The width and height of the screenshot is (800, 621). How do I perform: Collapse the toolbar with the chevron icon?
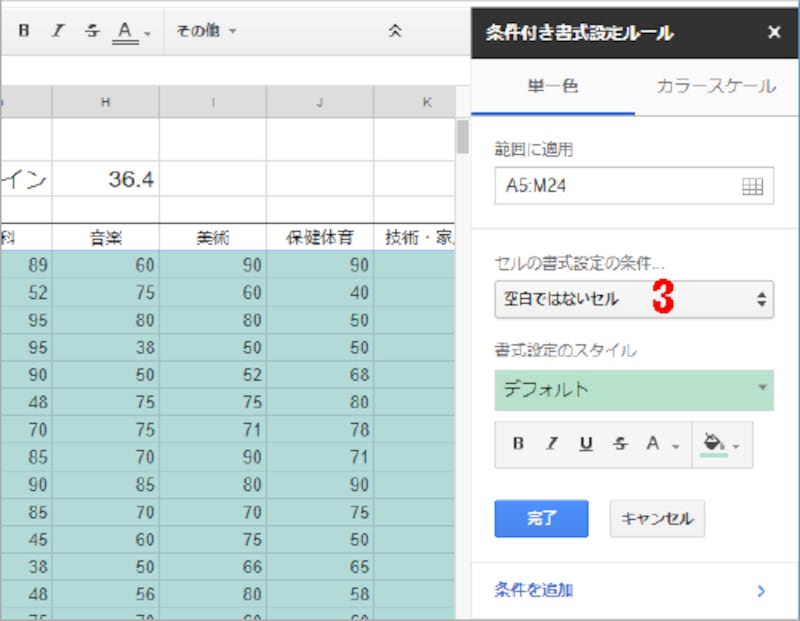(394, 30)
